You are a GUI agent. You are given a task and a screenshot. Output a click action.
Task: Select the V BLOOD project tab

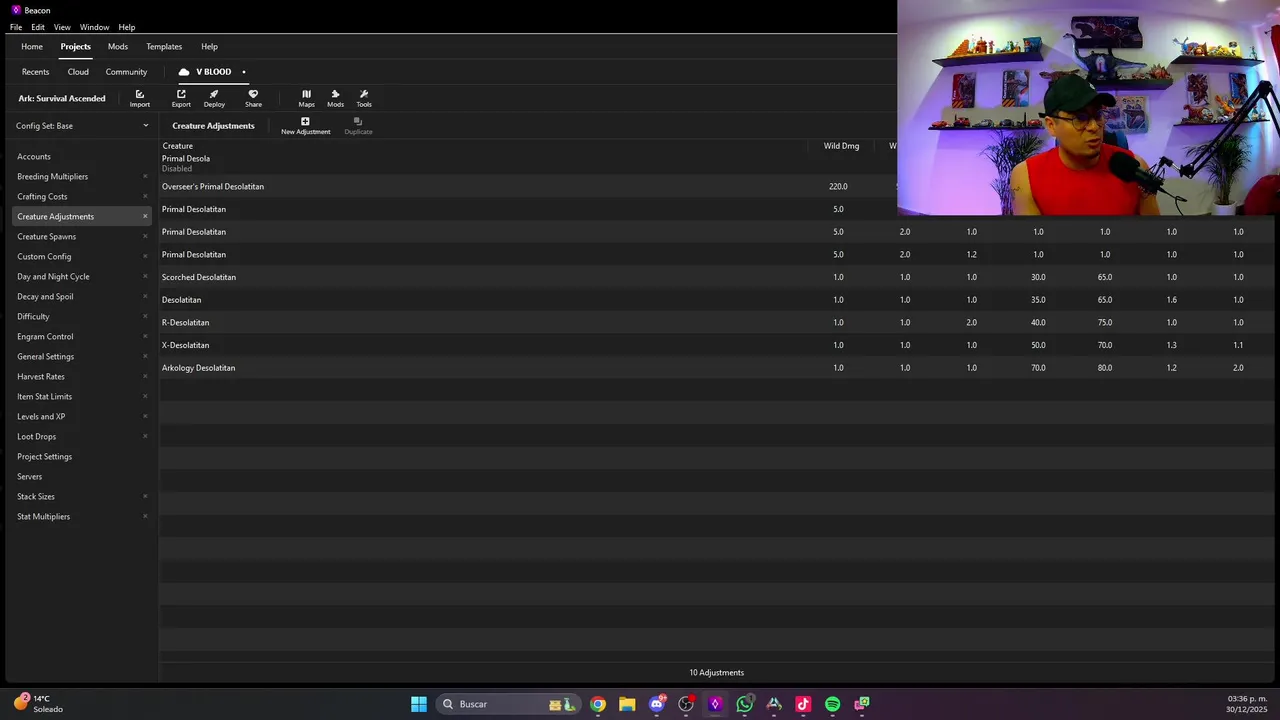[213, 72]
